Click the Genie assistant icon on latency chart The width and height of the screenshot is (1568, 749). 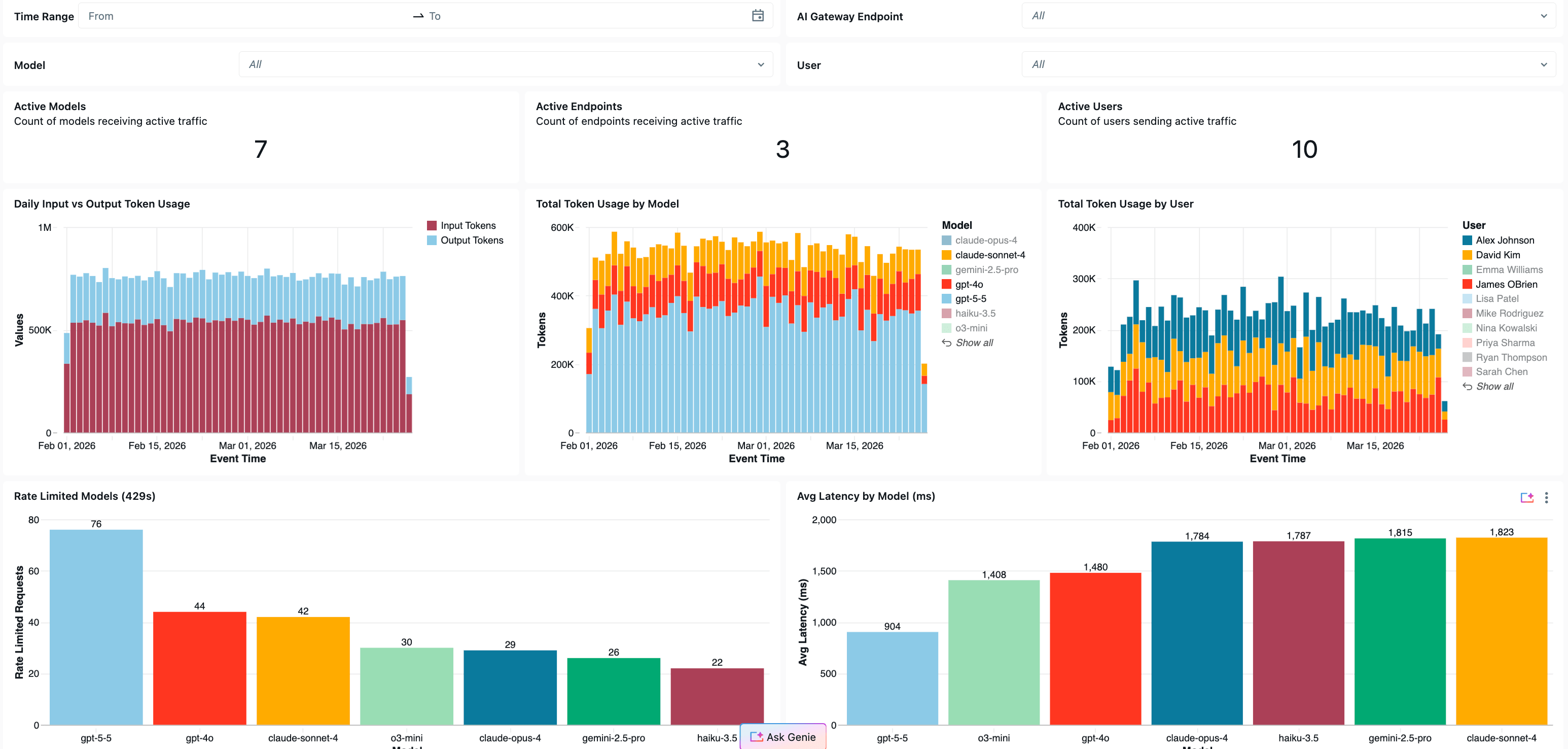1526,497
